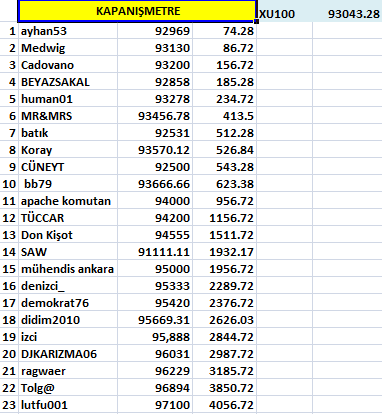
Task: Click the Cadovano cell
Action: [x=68, y=65]
